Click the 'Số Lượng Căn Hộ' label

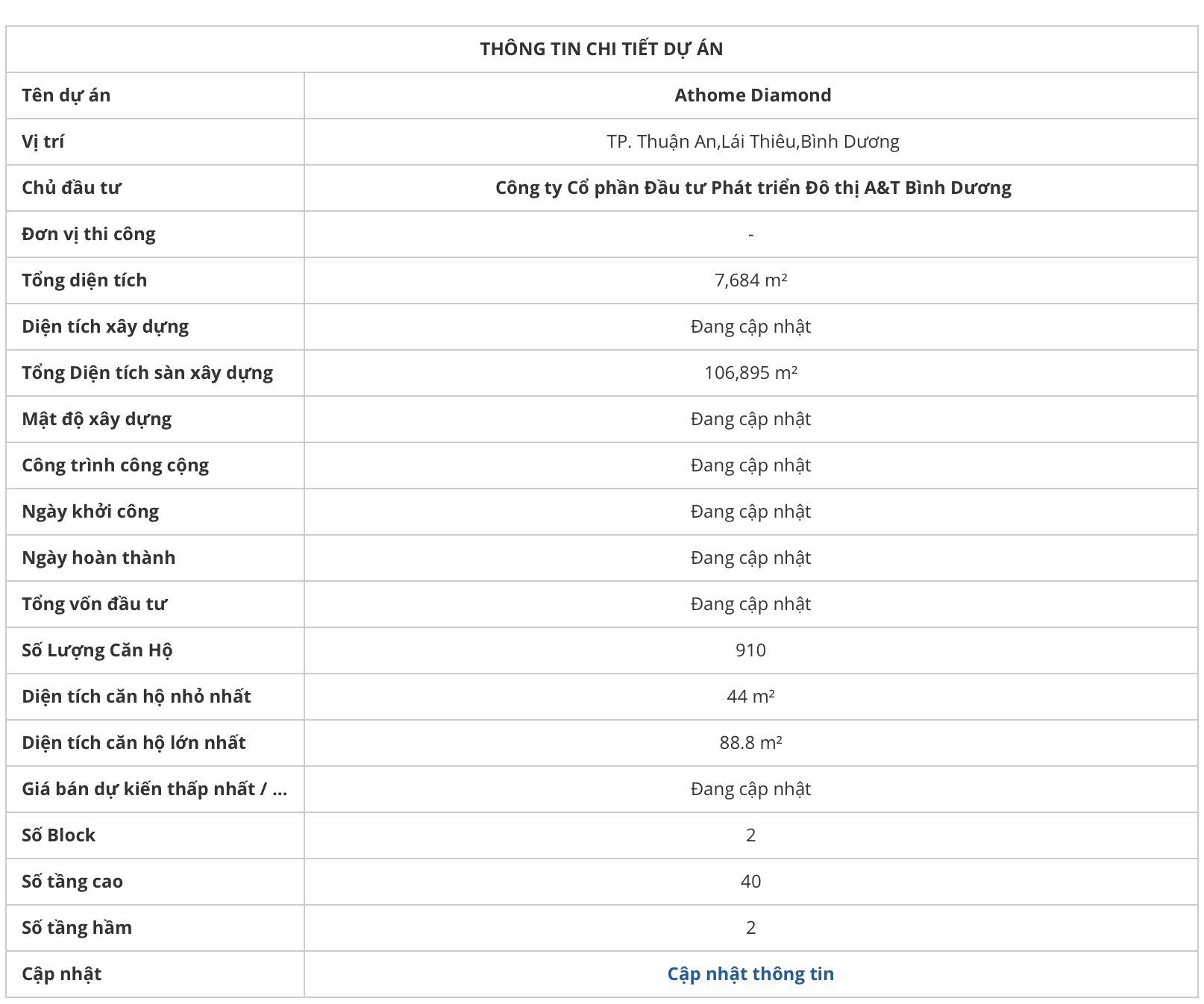click(97, 650)
